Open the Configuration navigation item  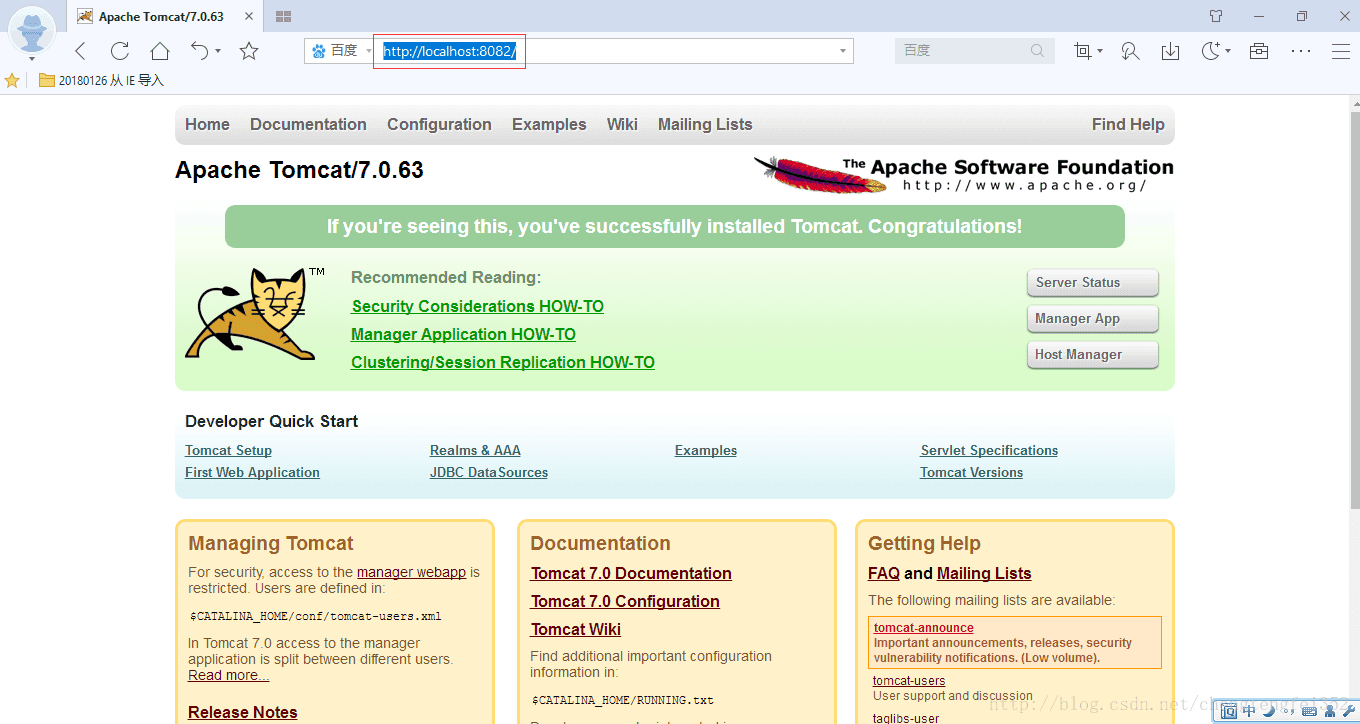pyautogui.click(x=439, y=124)
